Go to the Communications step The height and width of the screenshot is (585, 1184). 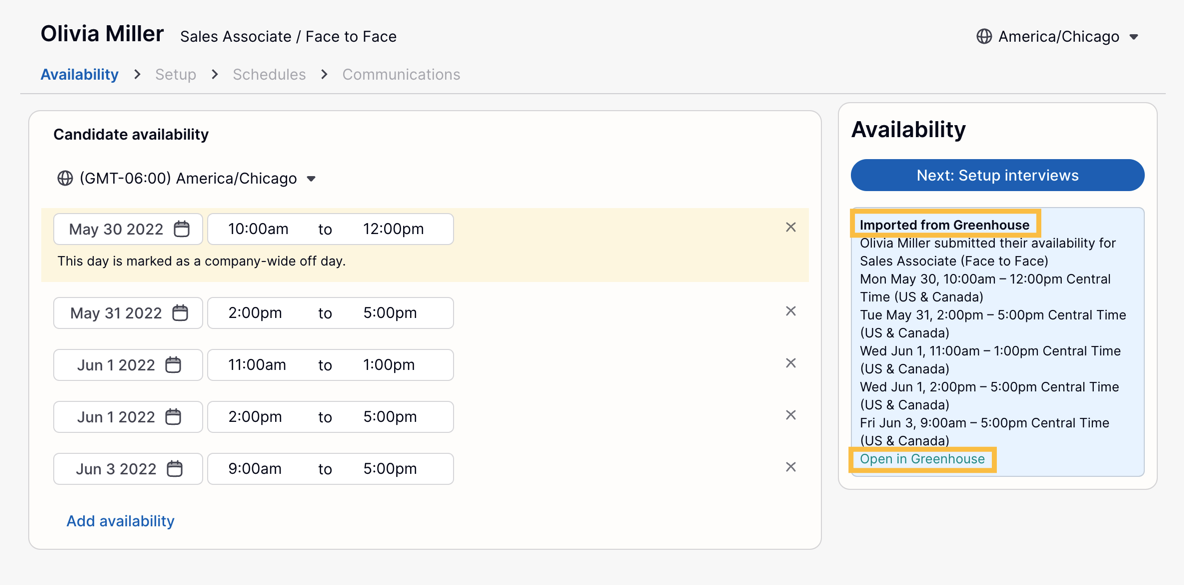401,75
